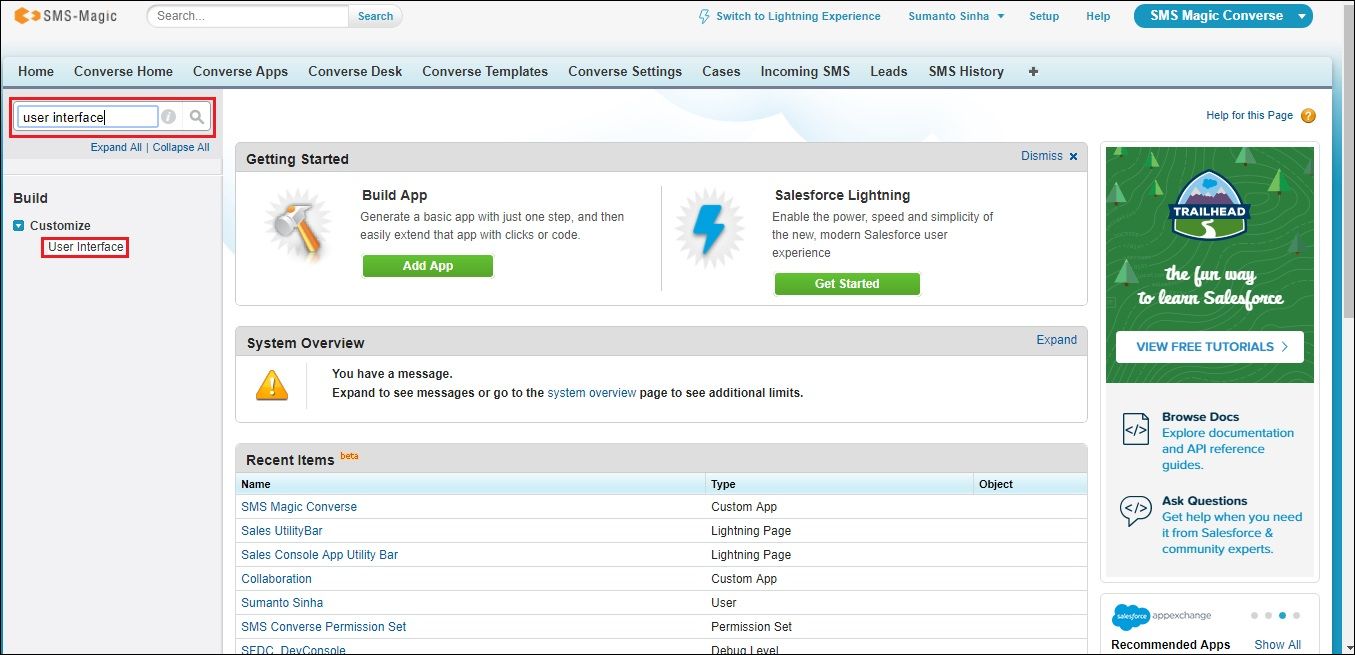The width and height of the screenshot is (1355, 655).
Task: Dismiss the Getting Started panel
Action: pyautogui.click(x=1042, y=156)
